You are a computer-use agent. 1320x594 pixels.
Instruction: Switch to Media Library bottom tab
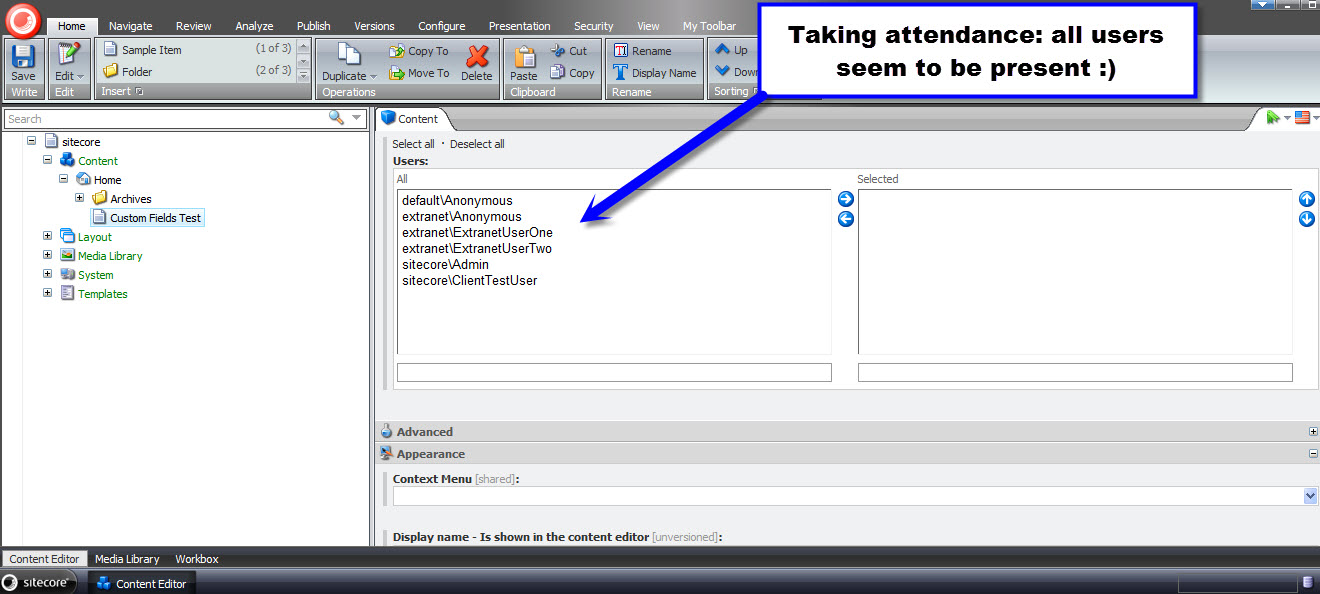(x=127, y=559)
